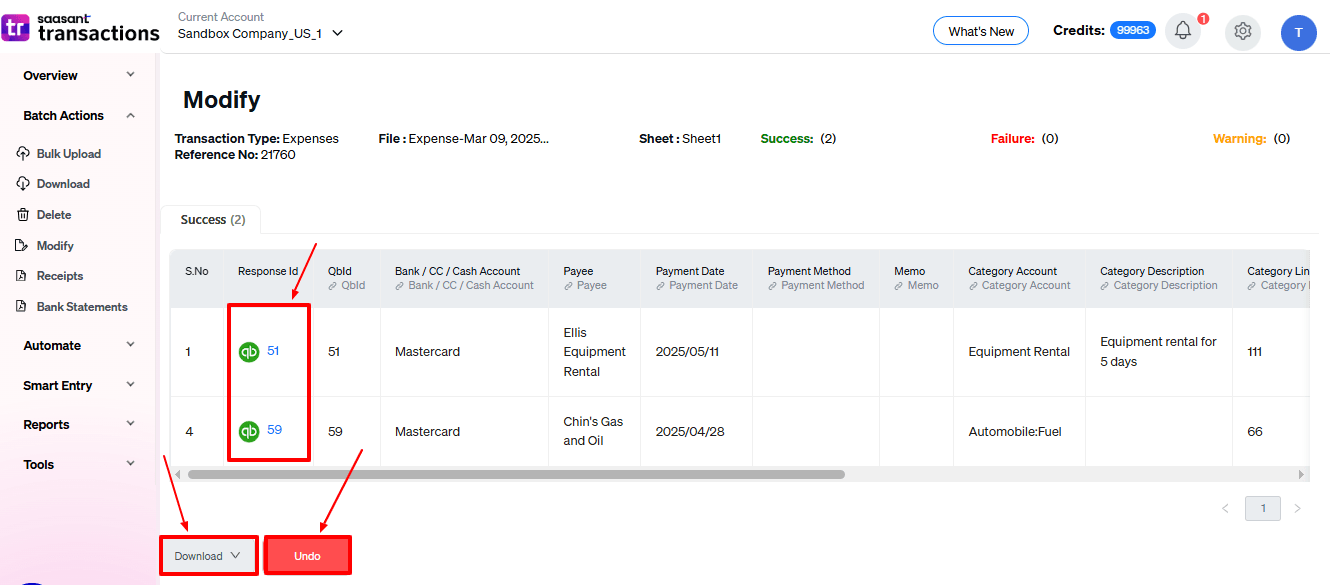The height and width of the screenshot is (585, 1330).
Task: Switch to the Success (2) tab
Action: (212, 220)
